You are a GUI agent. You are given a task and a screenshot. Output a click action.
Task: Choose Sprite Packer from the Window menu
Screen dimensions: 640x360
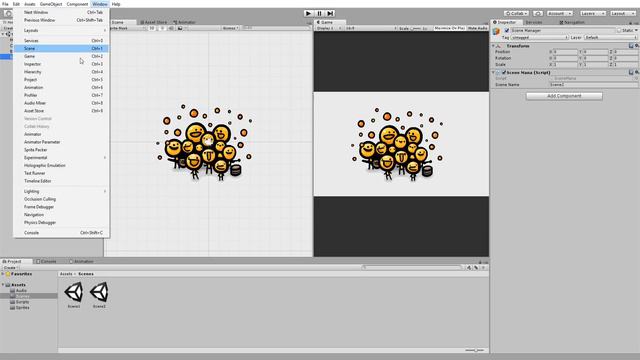coord(62,150)
